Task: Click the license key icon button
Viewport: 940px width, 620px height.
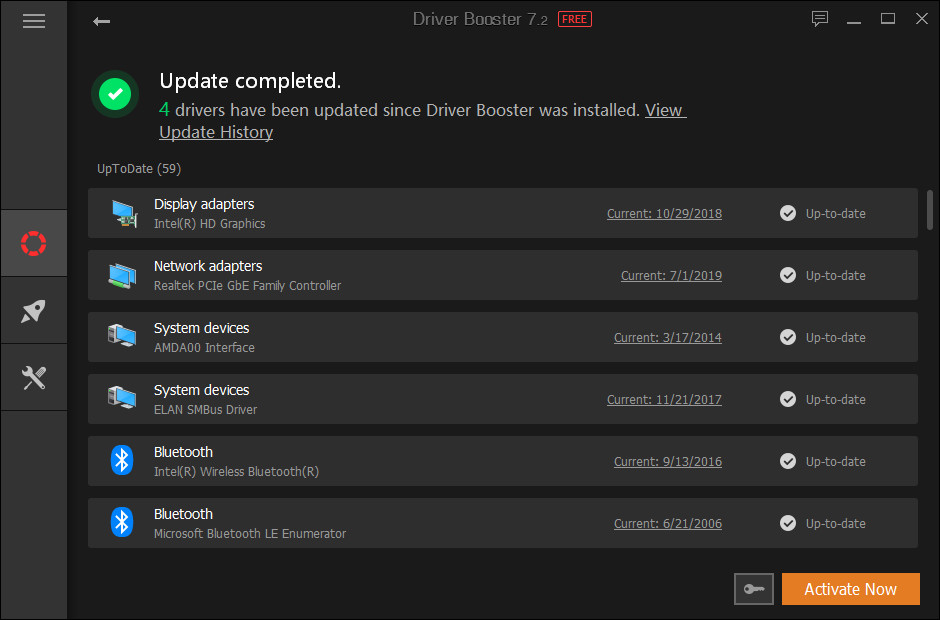Action: (753, 589)
